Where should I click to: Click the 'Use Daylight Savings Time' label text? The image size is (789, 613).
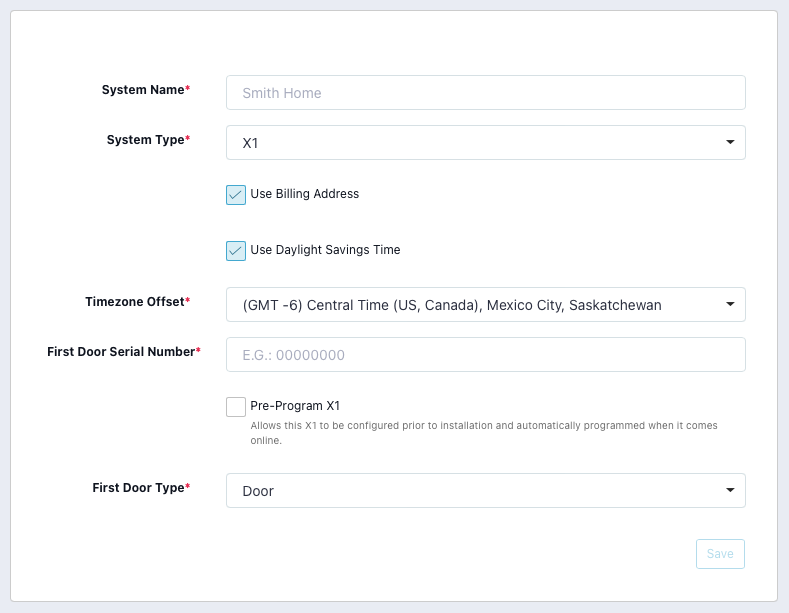pyautogui.click(x=325, y=250)
